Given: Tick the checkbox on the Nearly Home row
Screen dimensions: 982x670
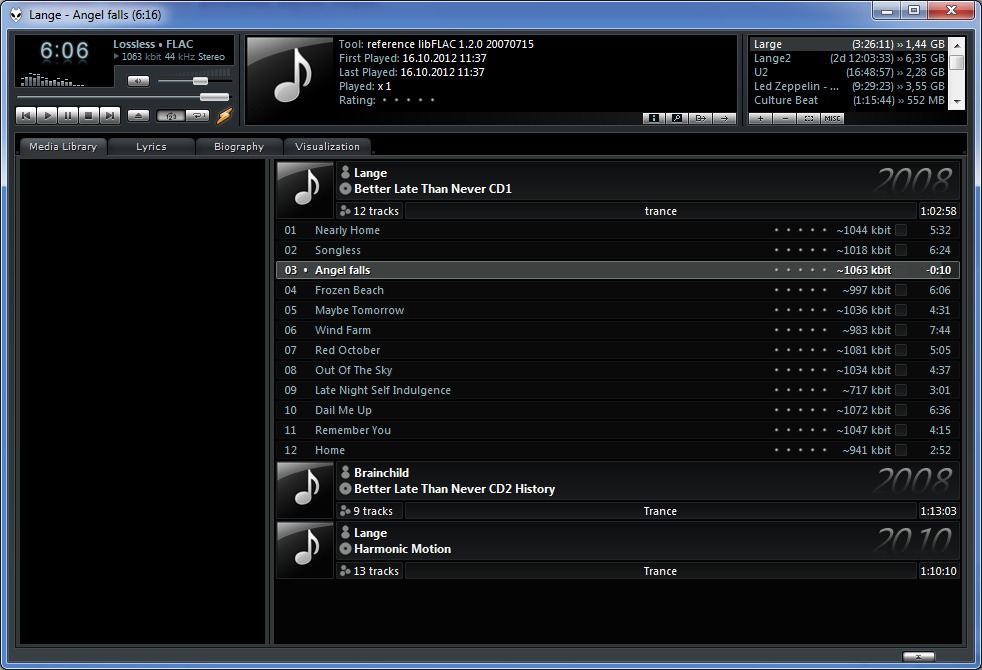Looking at the screenshot, I should [x=901, y=230].
